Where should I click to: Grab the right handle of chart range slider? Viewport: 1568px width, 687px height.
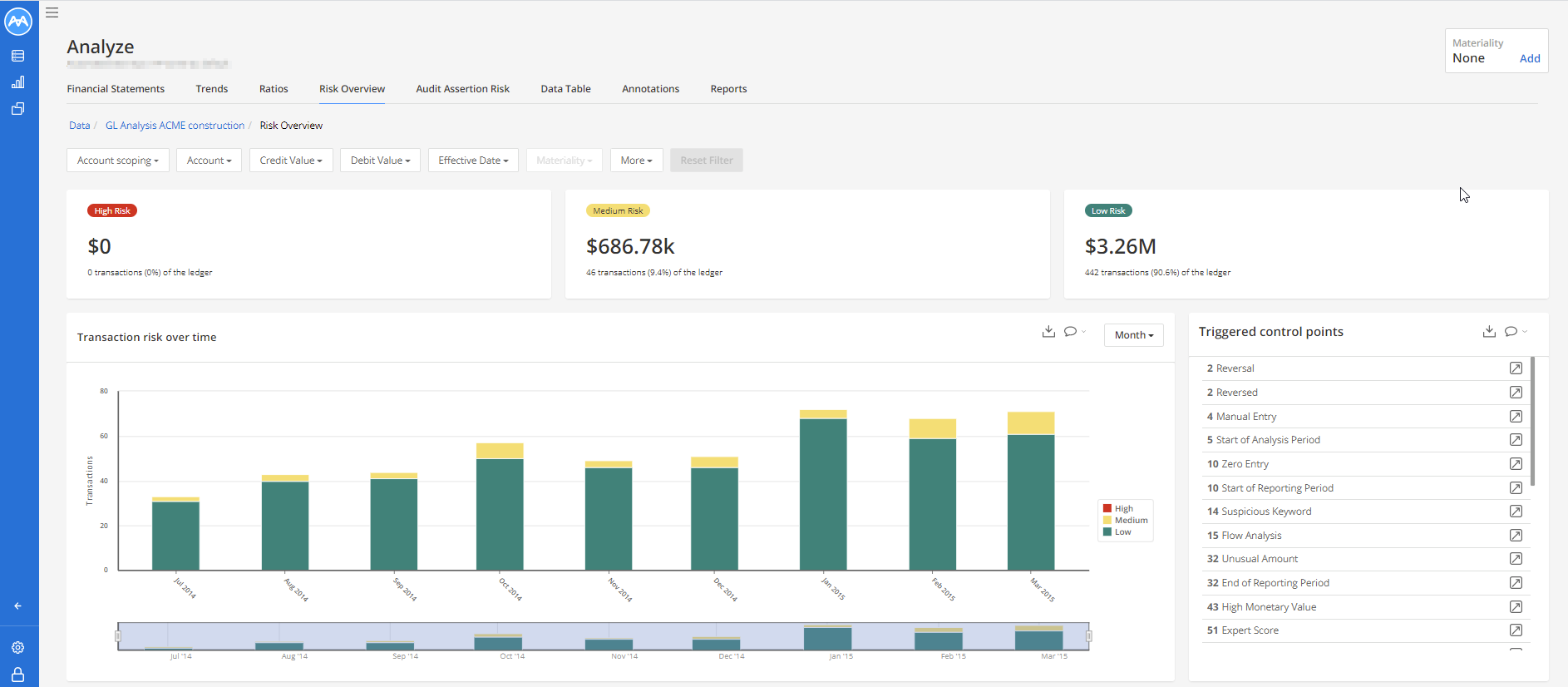tap(1088, 636)
